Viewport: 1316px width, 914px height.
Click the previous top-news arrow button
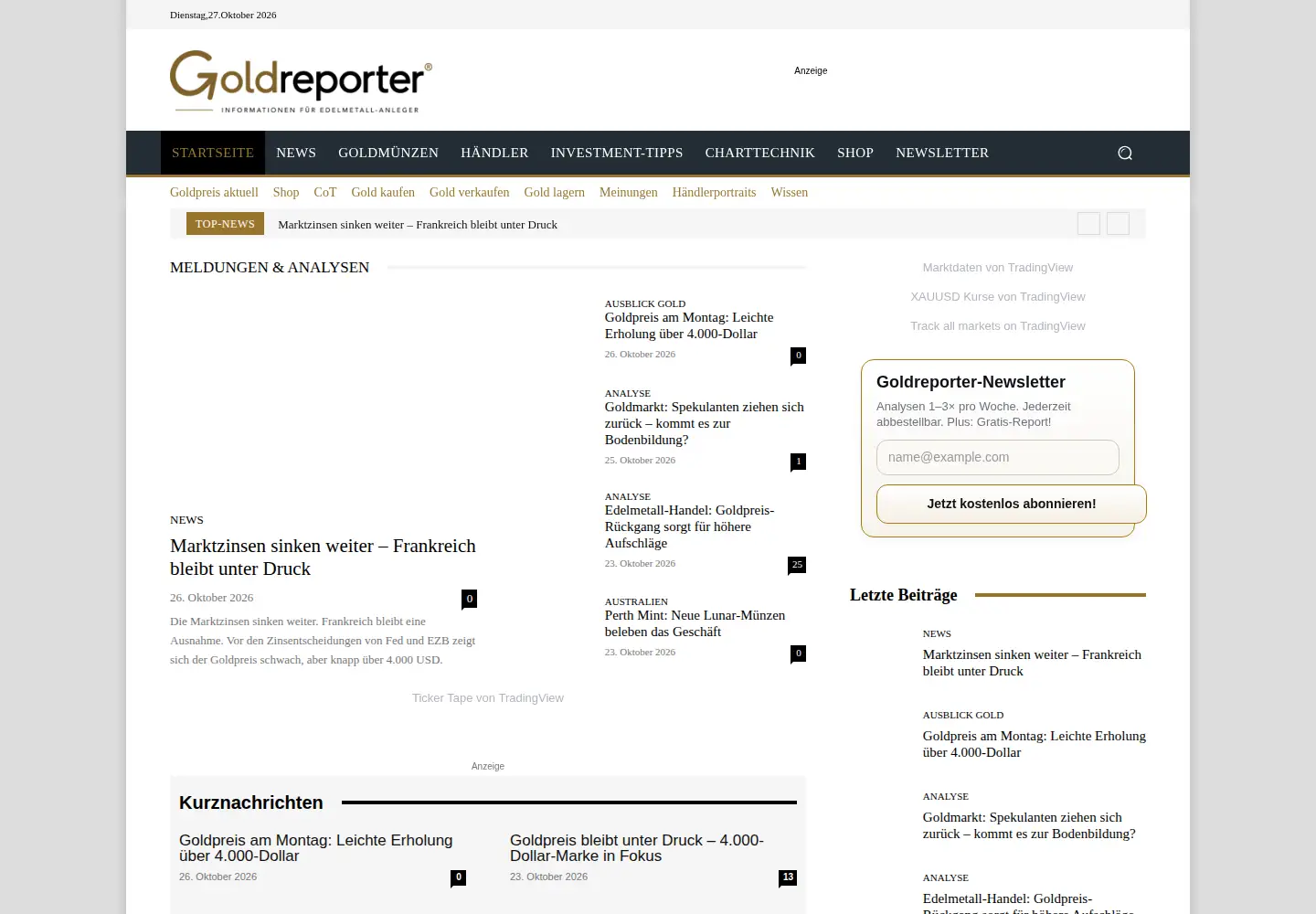[x=1088, y=224]
